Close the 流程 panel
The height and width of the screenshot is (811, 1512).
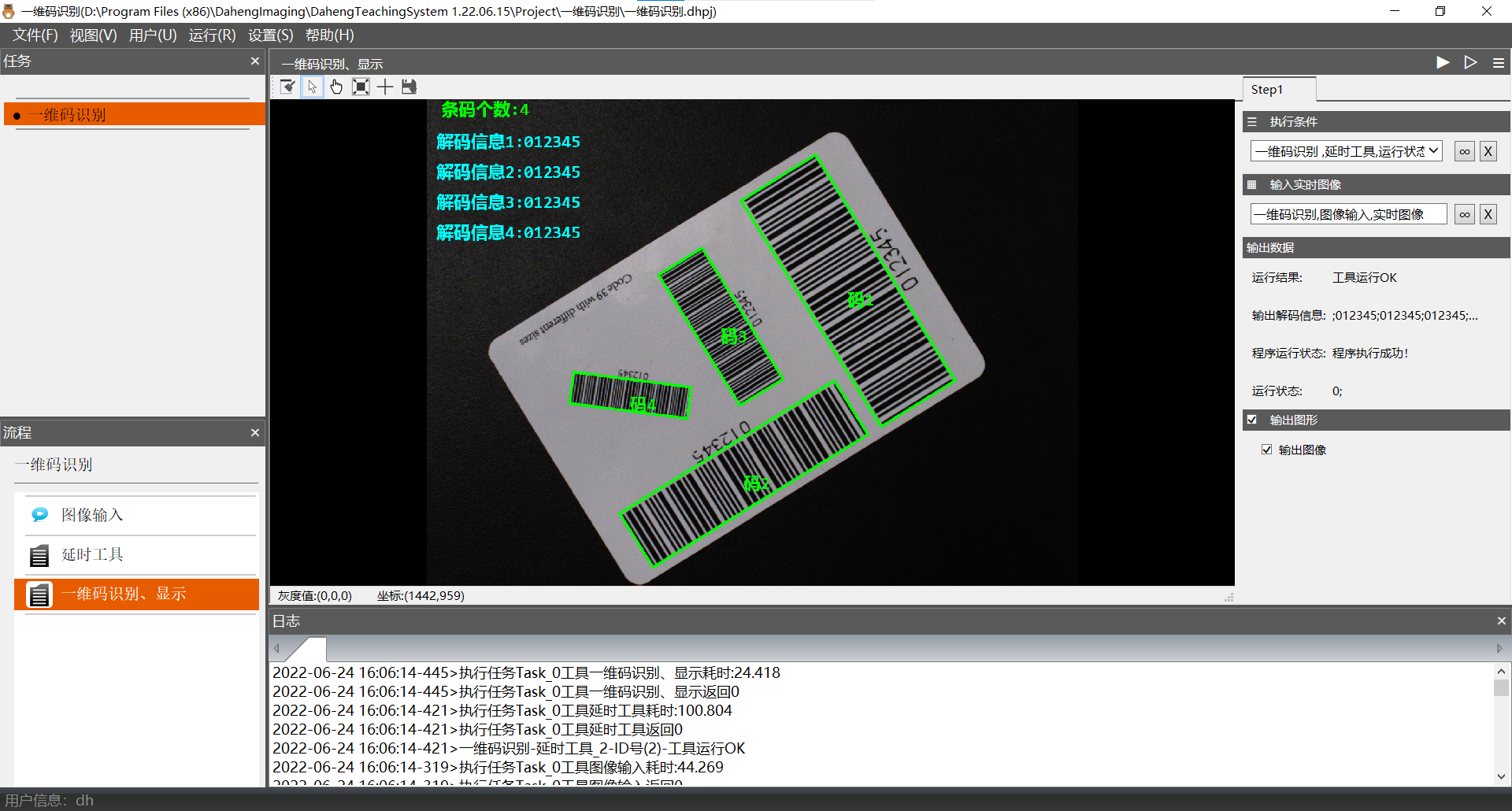point(255,433)
